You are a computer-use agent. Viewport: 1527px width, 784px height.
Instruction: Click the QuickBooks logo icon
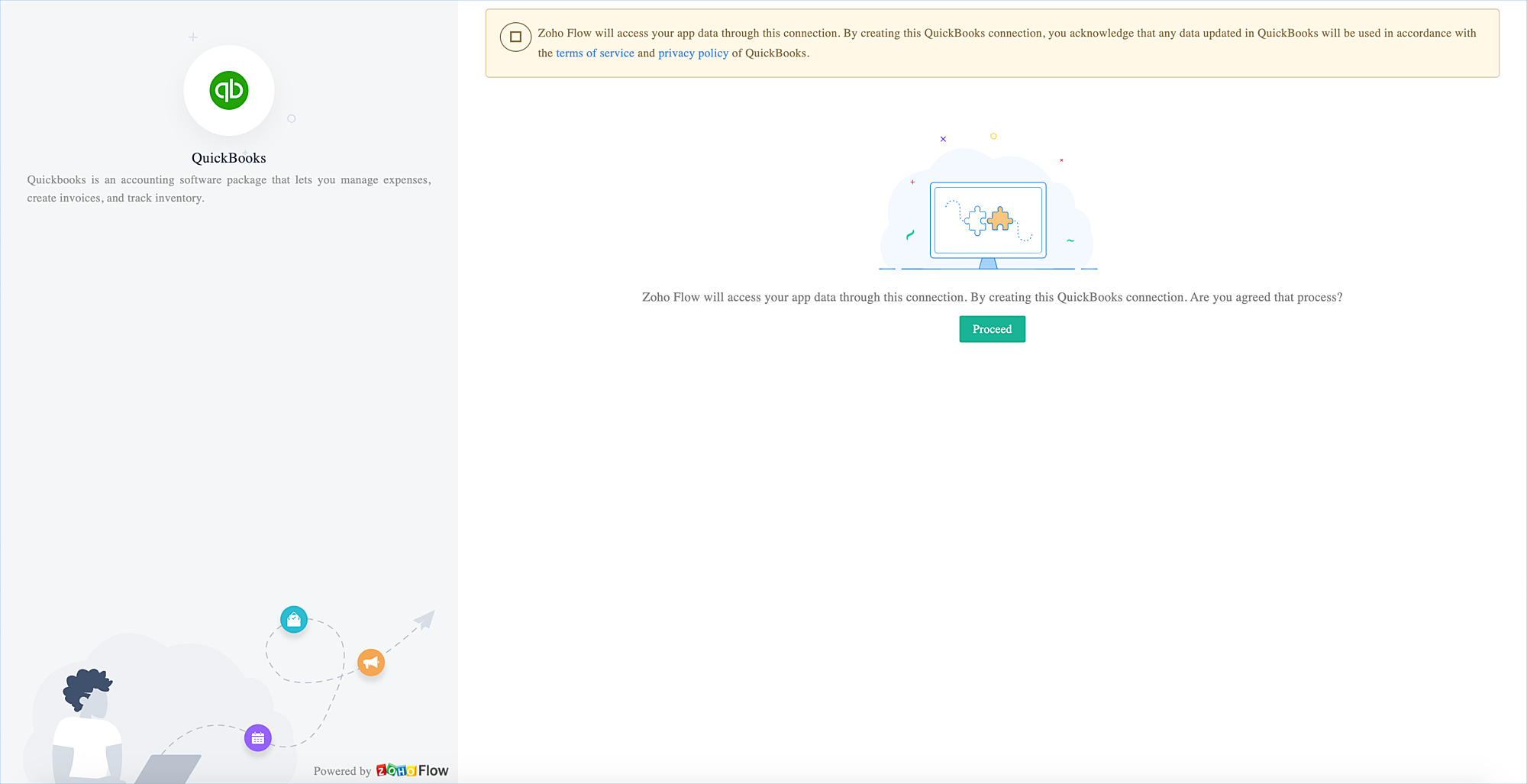pos(229,90)
